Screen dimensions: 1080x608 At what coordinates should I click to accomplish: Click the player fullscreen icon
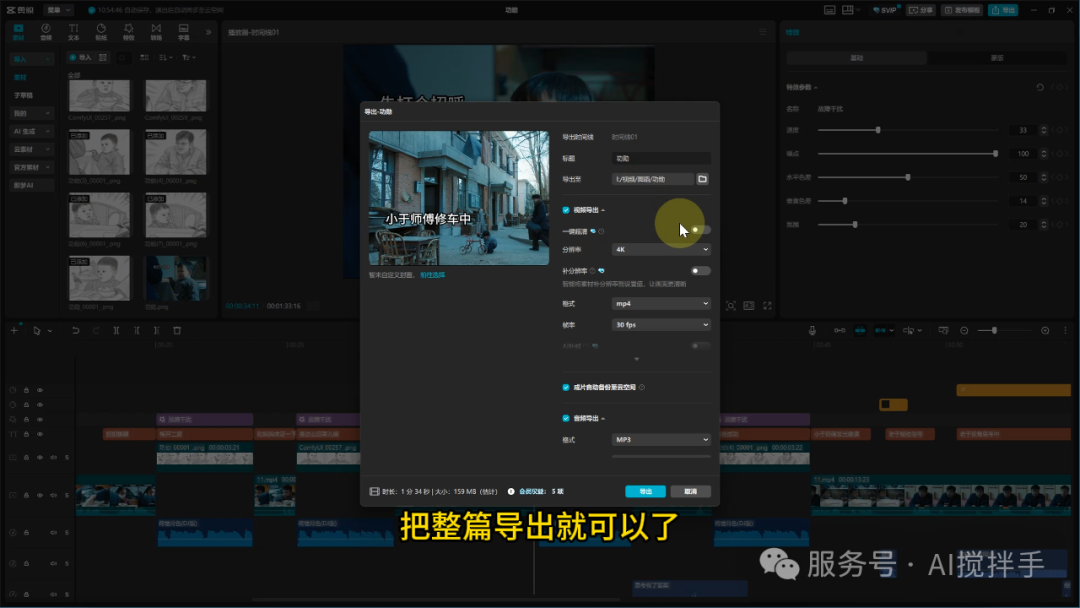767,306
